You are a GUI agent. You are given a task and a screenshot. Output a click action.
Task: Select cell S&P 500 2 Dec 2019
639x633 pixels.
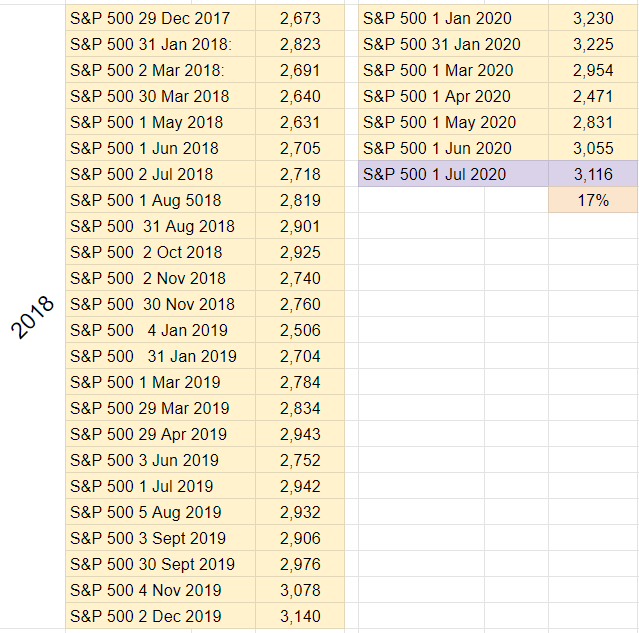point(160,616)
